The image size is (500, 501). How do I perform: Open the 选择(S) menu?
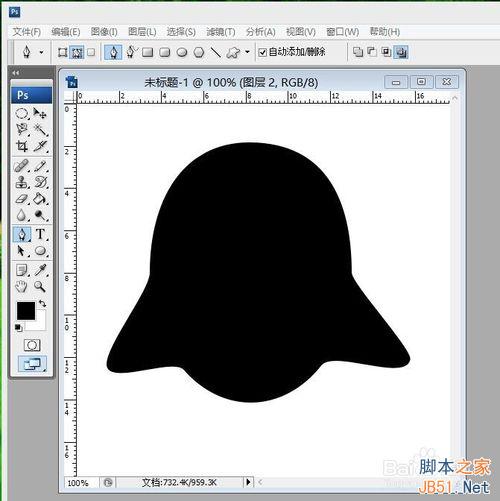pyautogui.click(x=181, y=32)
